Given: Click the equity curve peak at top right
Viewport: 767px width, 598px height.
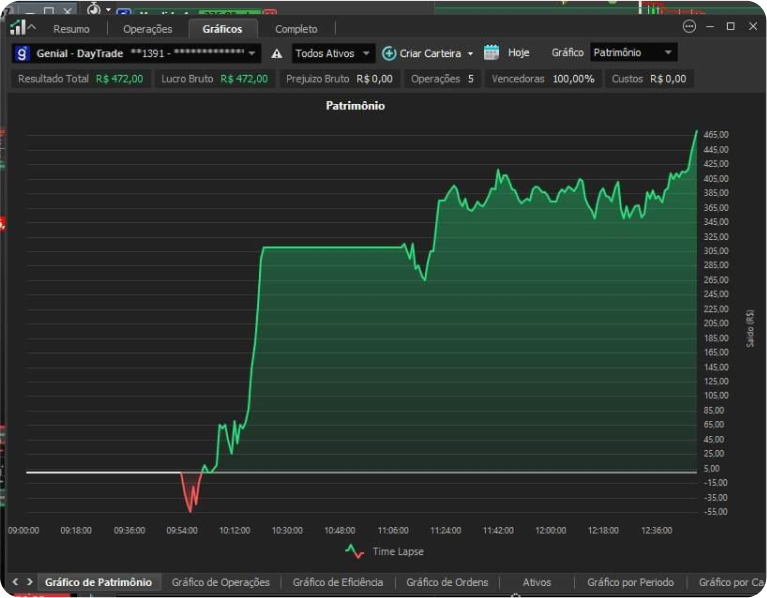Looking at the screenshot, I should 696,131.
